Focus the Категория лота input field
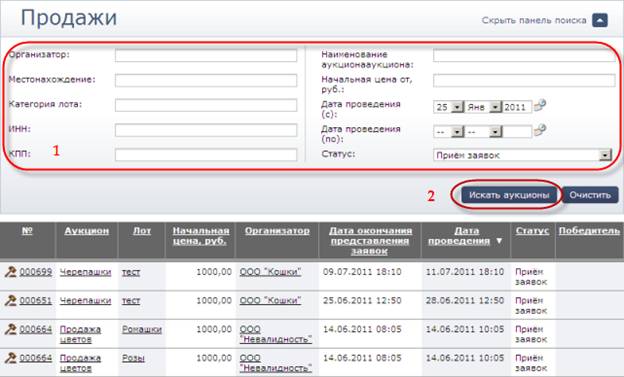Image resolution: width=624 pixels, height=377 pixels. pos(206,105)
